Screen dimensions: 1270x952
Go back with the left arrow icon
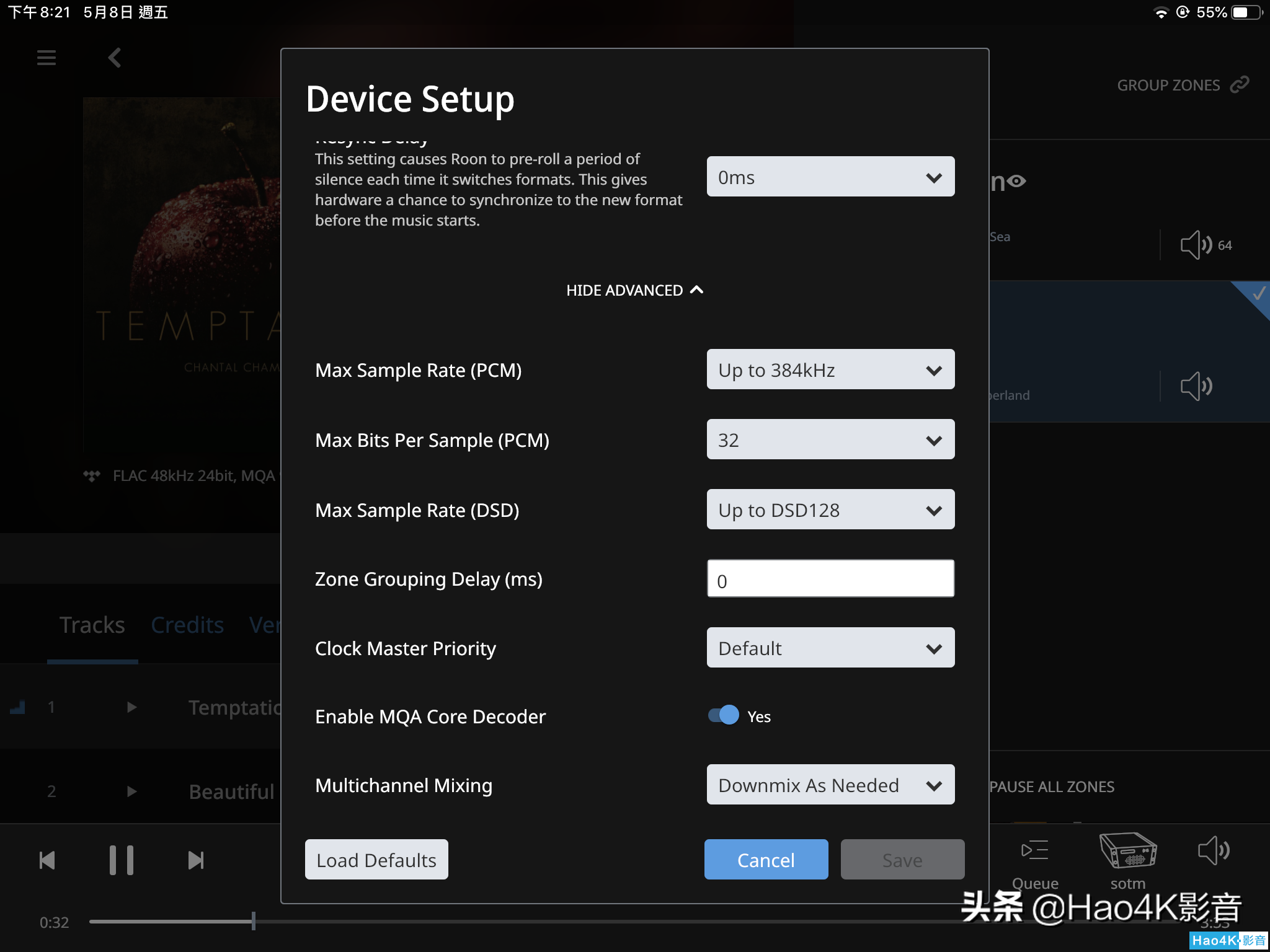[115, 58]
